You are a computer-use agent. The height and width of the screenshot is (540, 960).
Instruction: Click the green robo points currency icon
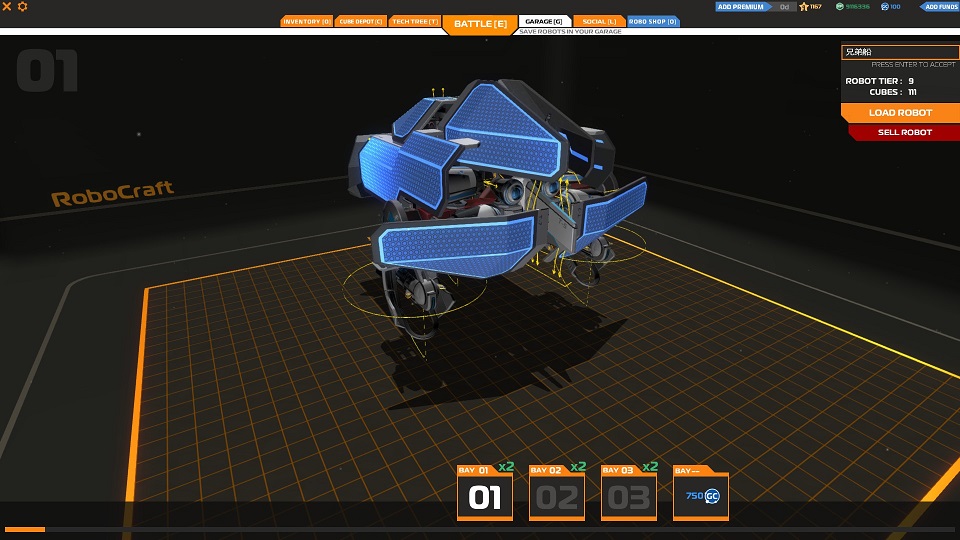(x=840, y=7)
